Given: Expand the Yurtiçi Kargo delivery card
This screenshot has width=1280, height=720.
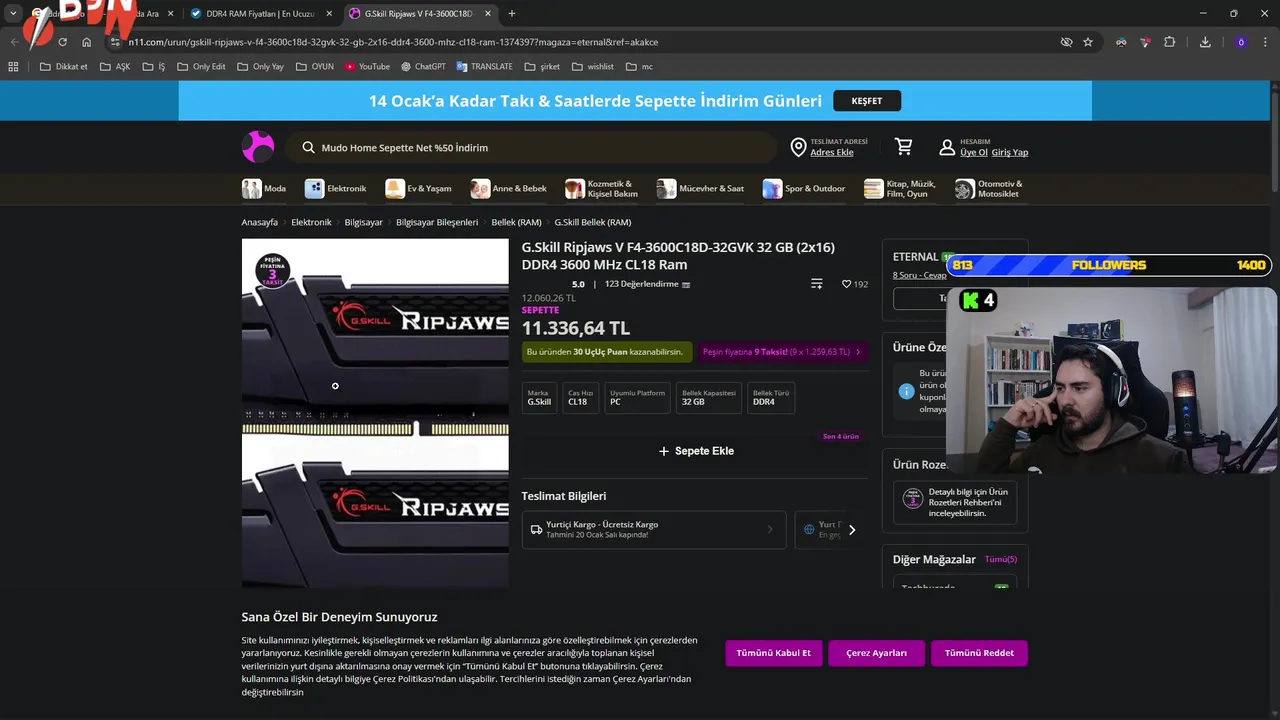Looking at the screenshot, I should (653, 529).
